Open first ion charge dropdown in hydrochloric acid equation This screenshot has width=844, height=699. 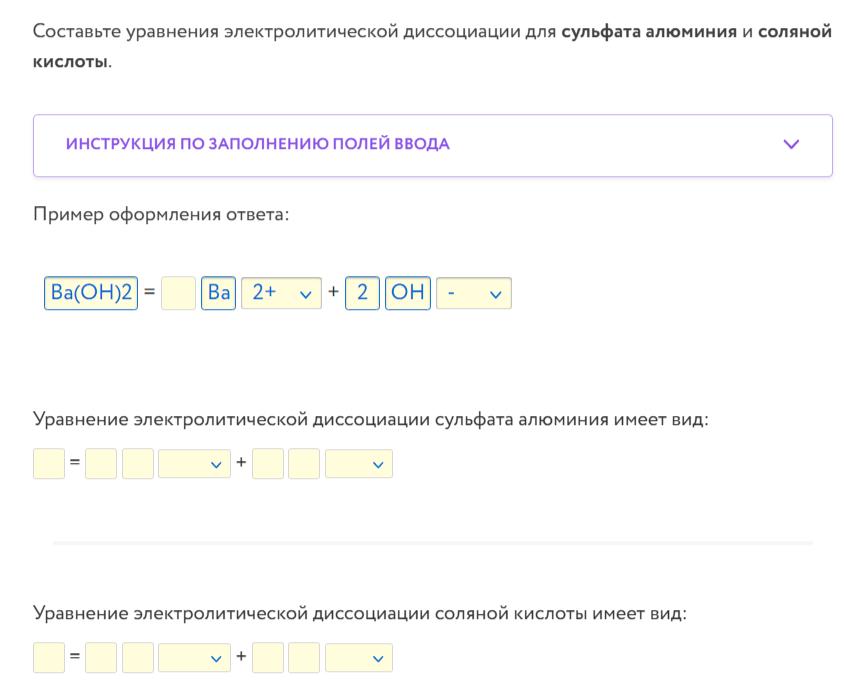[194, 657]
